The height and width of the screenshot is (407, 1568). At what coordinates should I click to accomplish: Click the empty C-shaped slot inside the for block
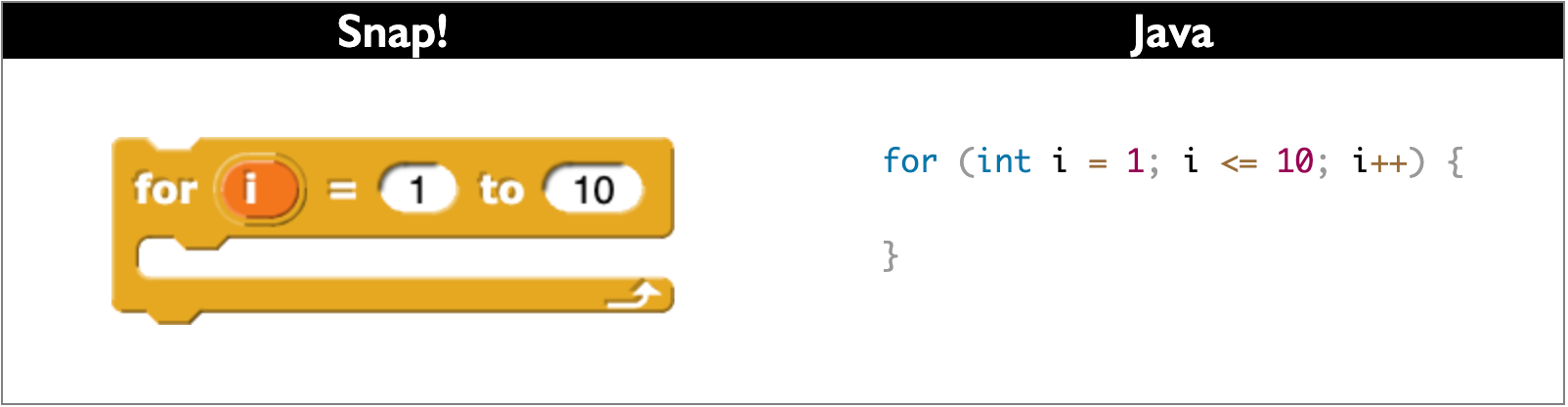pyautogui.click(x=391, y=258)
